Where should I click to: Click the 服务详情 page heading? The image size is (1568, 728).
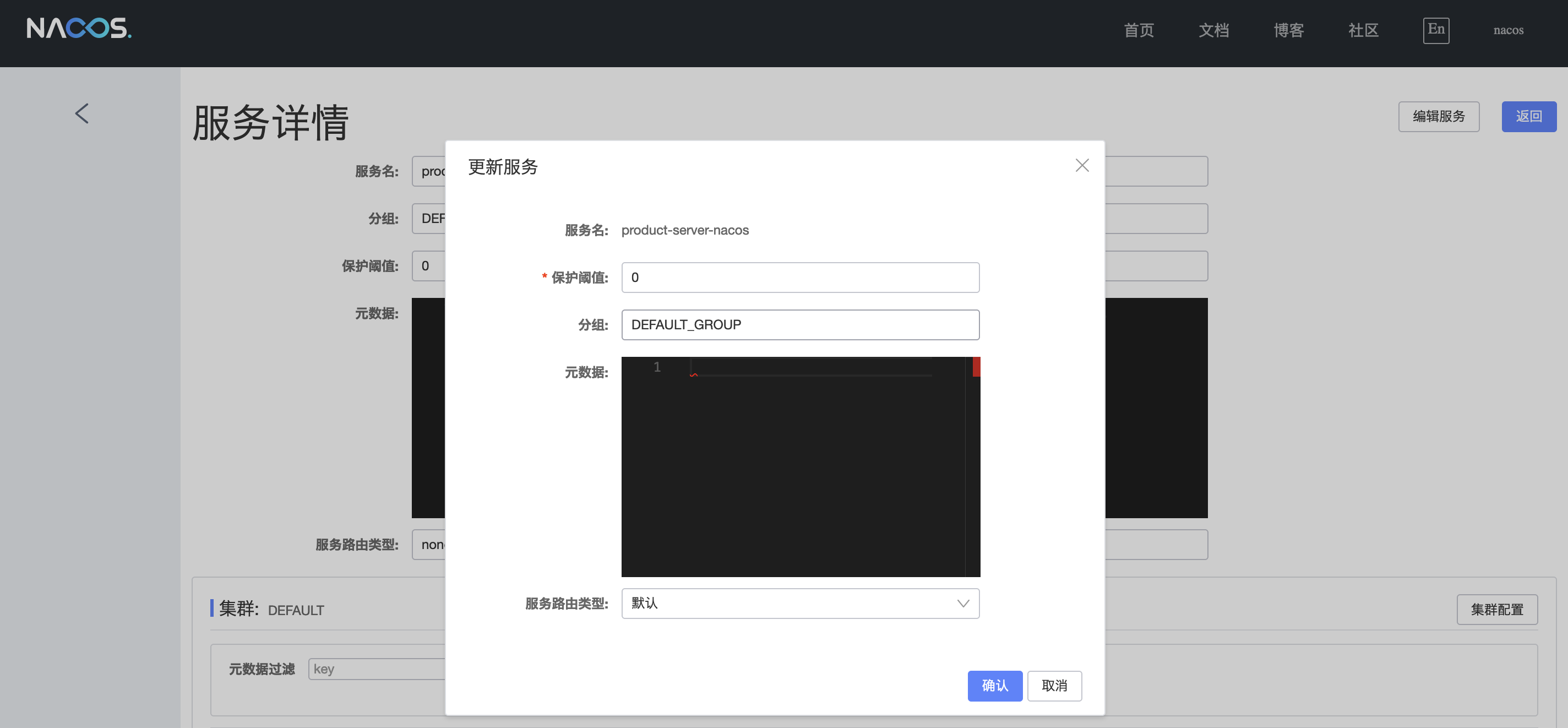point(271,122)
